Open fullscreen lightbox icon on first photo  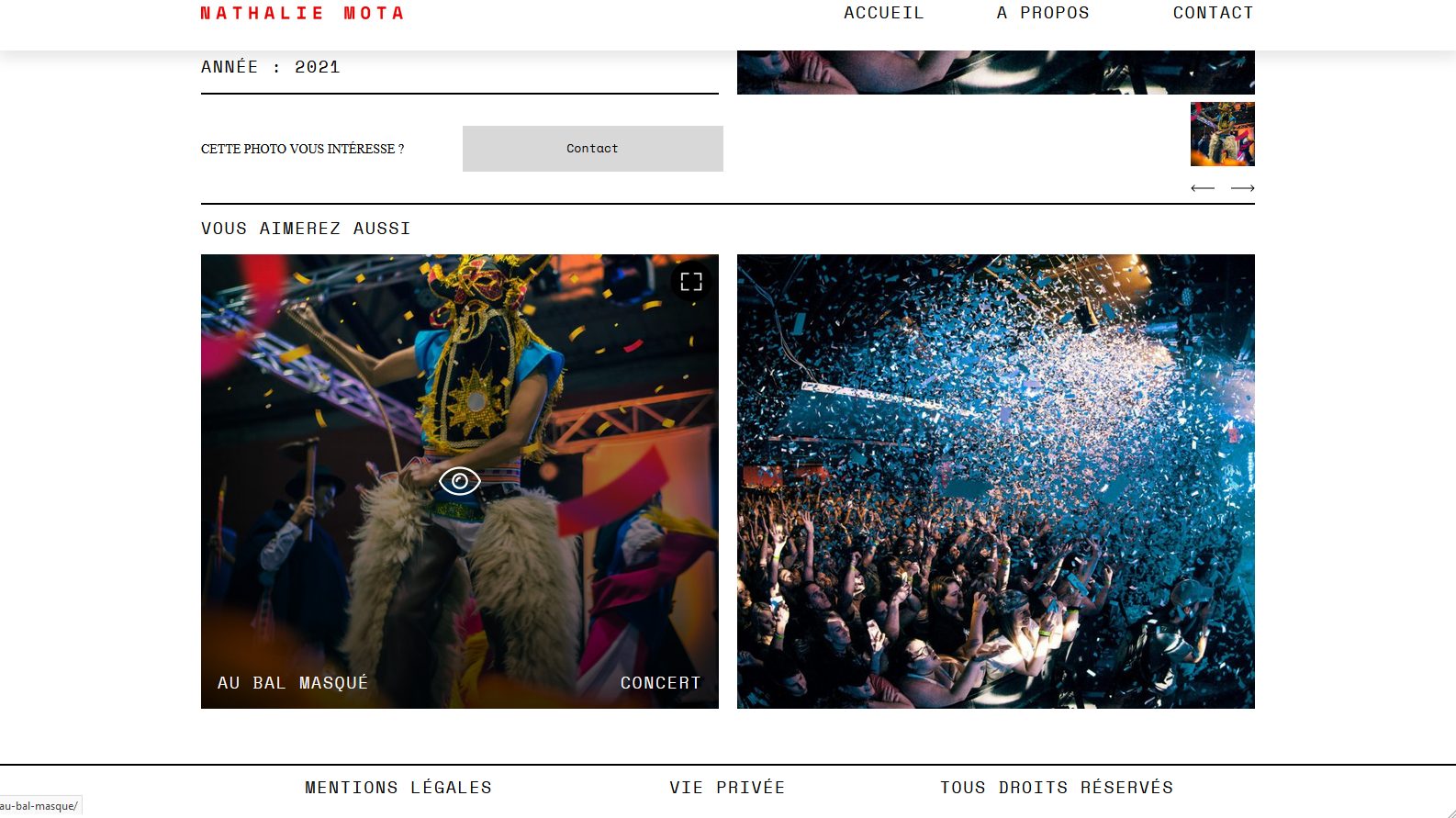point(691,282)
